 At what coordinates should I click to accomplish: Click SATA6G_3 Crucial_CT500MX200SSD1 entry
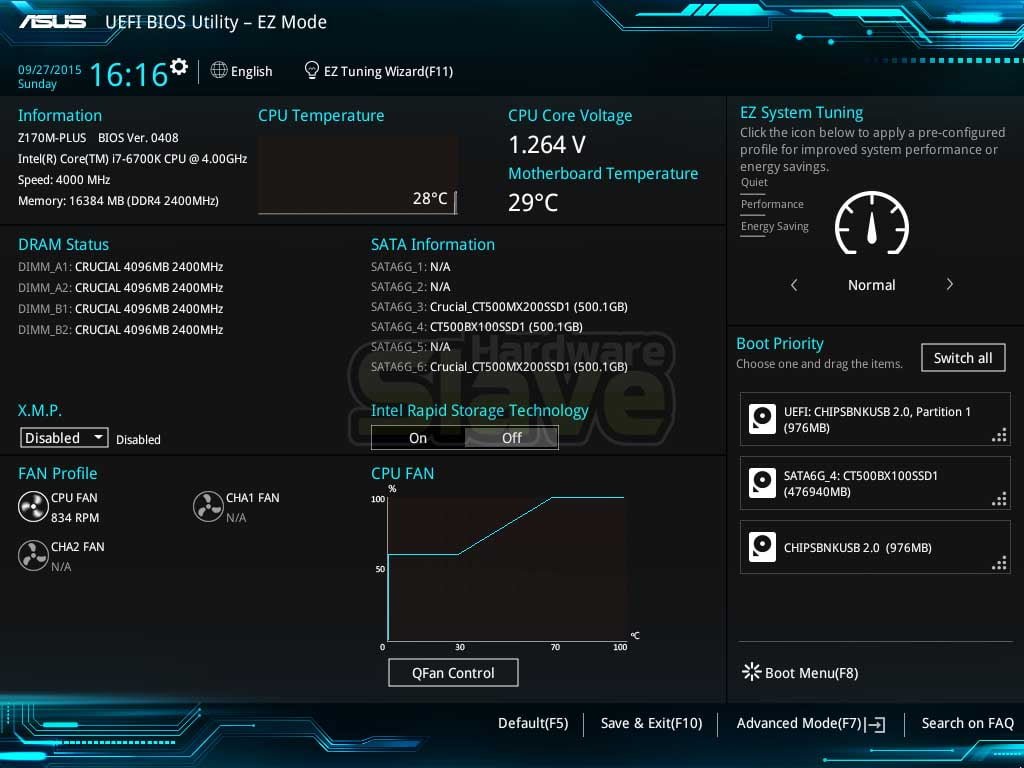click(x=499, y=306)
